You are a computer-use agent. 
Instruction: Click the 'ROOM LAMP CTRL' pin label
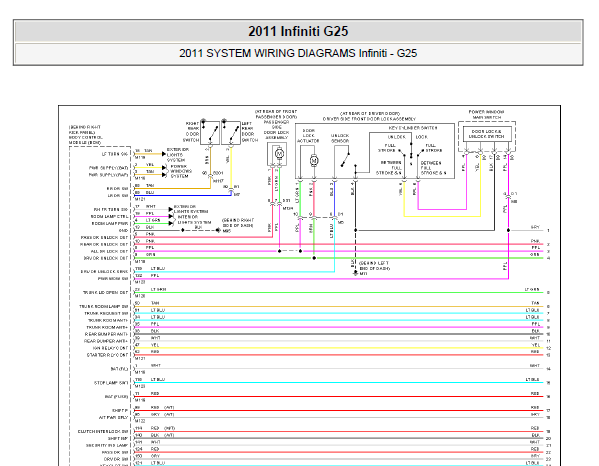[x=109, y=217]
